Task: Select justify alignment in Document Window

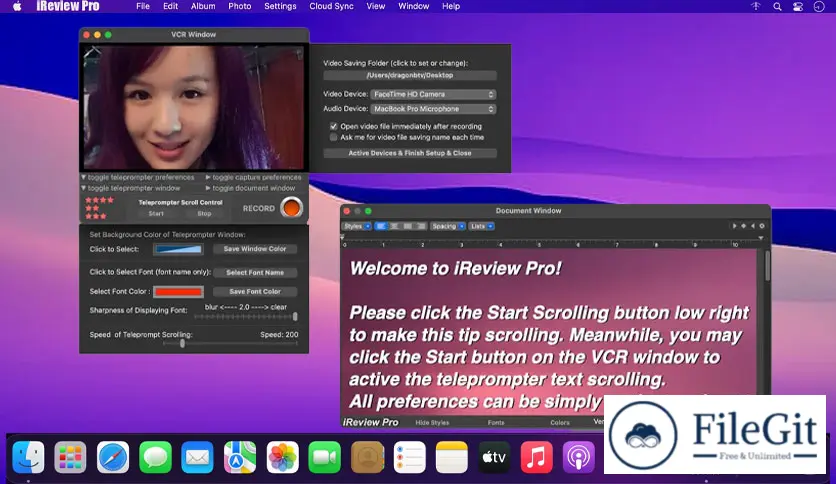Action: coord(407,226)
